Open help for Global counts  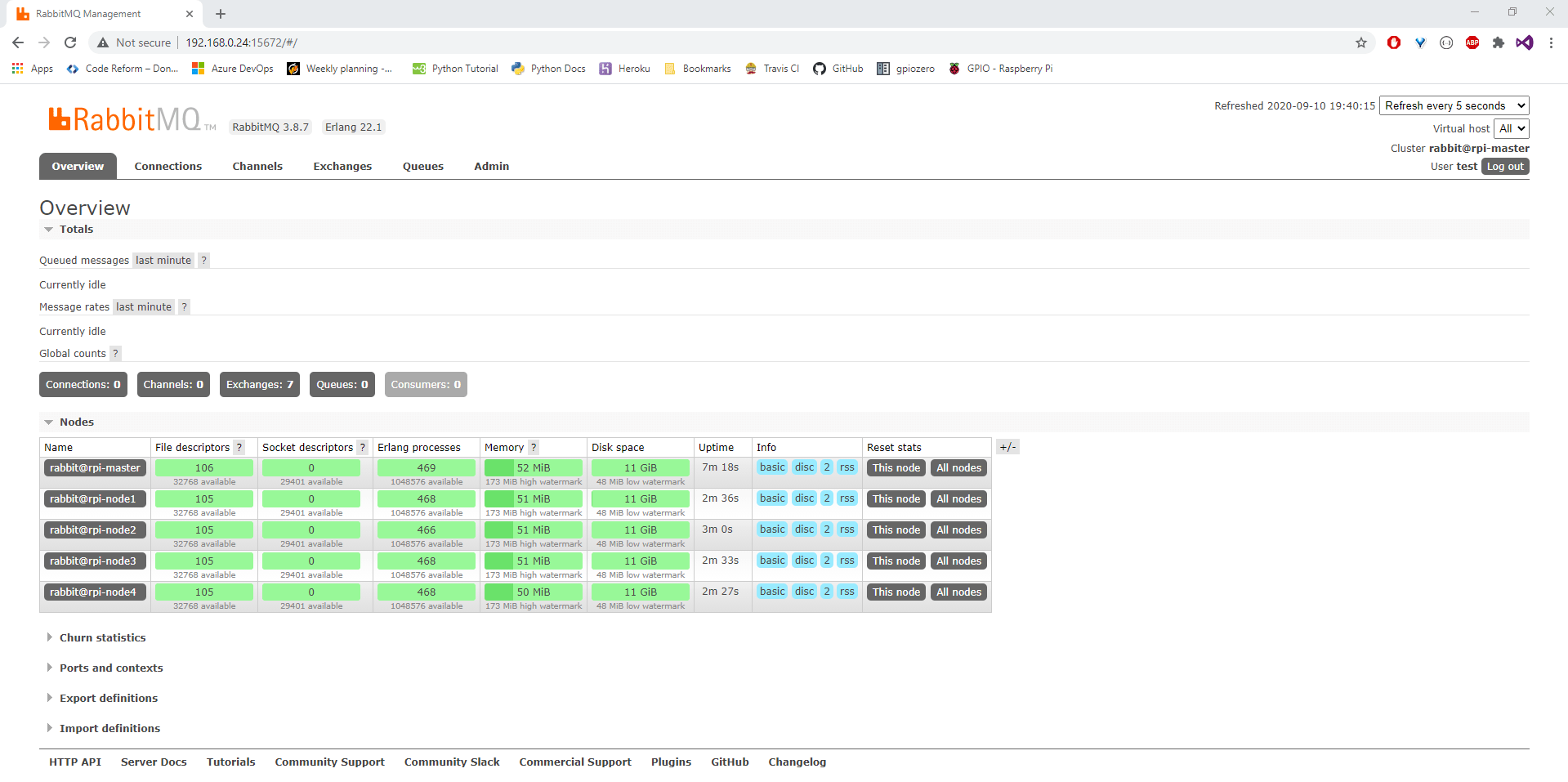tap(115, 354)
